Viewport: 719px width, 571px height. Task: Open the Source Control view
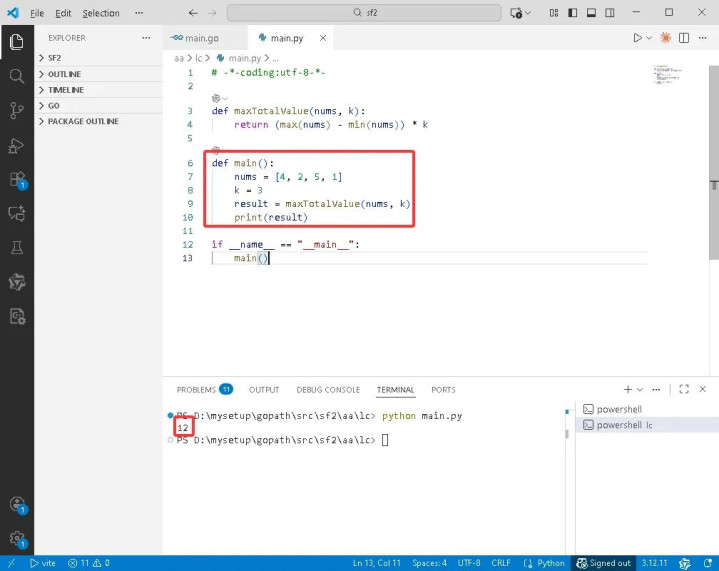point(16,111)
